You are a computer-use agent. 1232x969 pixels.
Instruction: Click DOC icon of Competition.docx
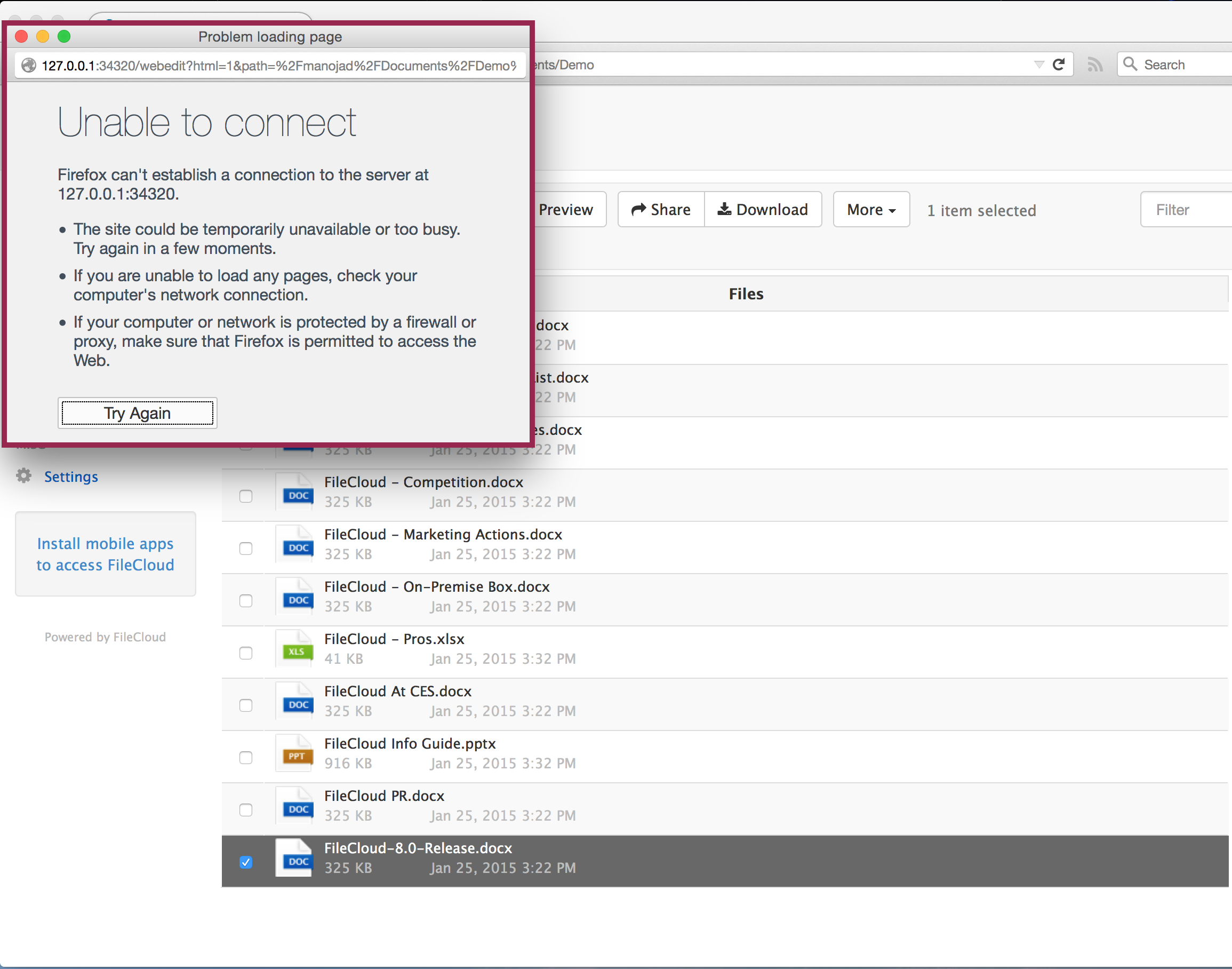coord(295,492)
